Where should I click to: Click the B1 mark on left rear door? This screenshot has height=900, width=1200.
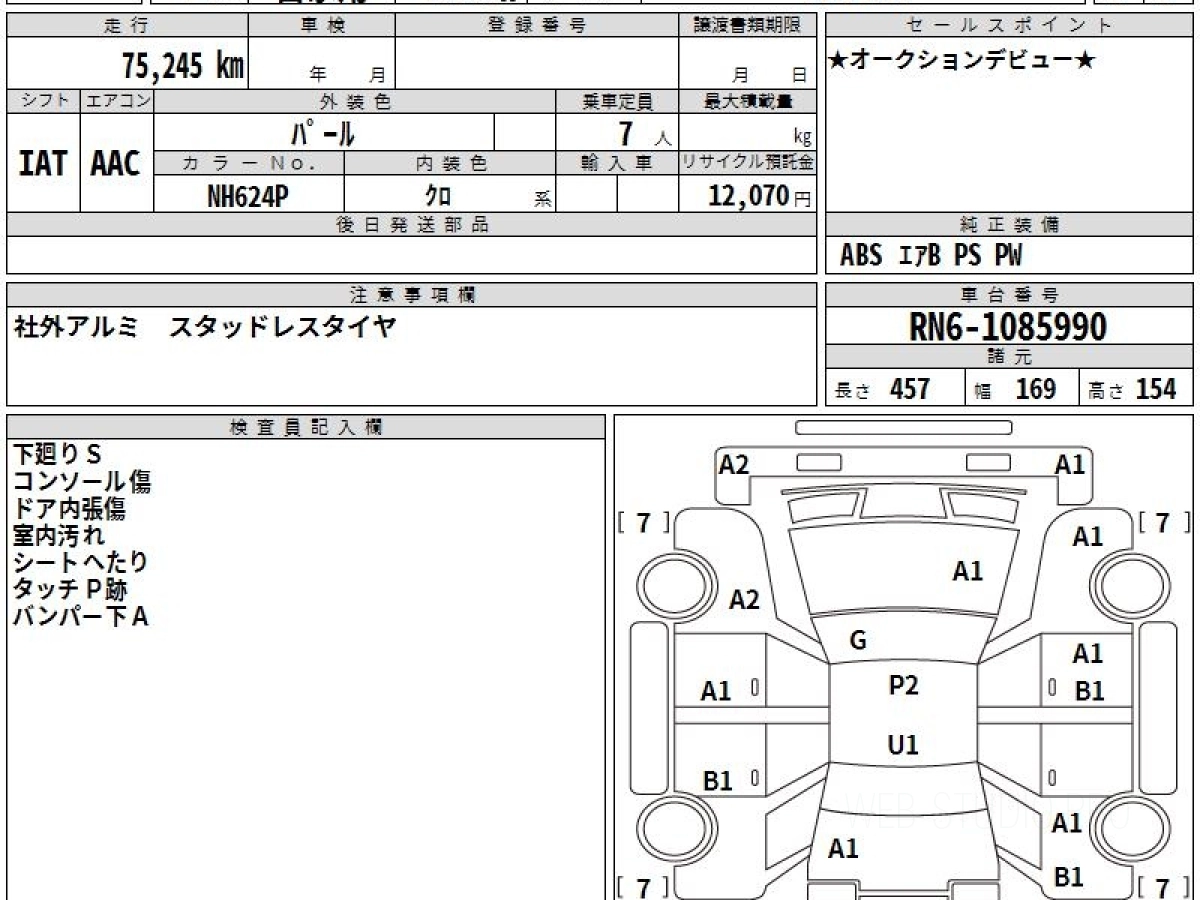[x=718, y=781]
